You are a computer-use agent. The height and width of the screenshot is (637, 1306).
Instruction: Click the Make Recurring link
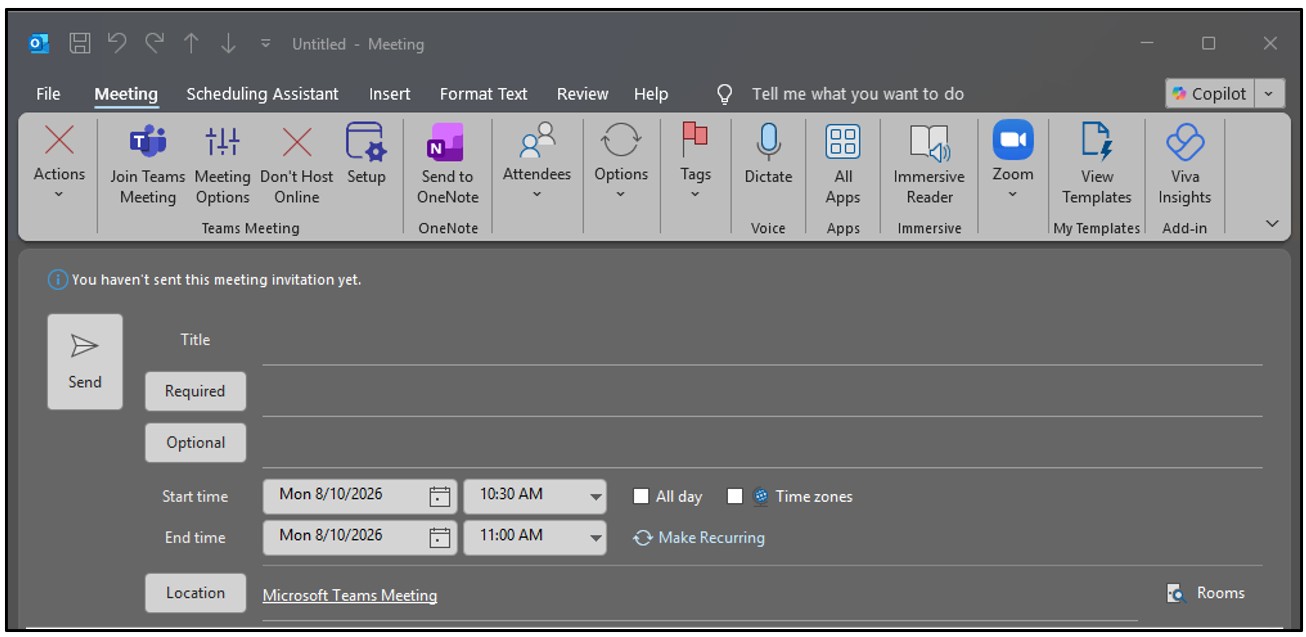pyautogui.click(x=699, y=538)
